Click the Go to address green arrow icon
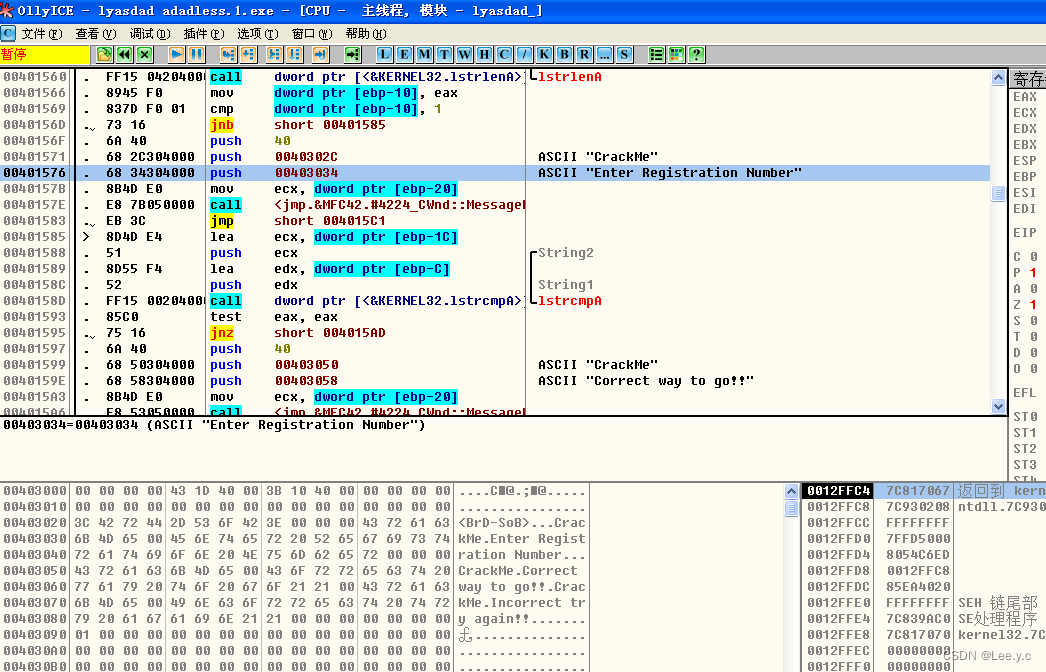The height and width of the screenshot is (672, 1046). [x=352, y=55]
